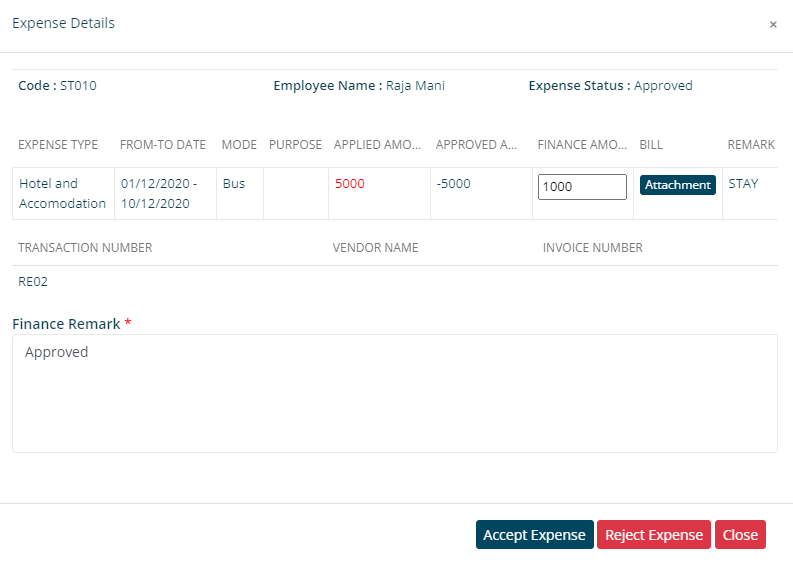Click the Accept Expense button

point(535,535)
